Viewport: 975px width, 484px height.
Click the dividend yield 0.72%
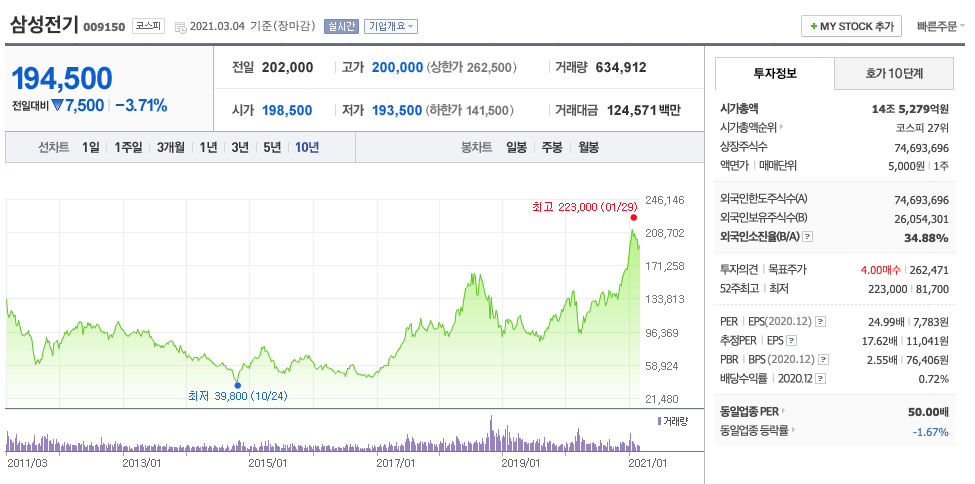coord(933,379)
